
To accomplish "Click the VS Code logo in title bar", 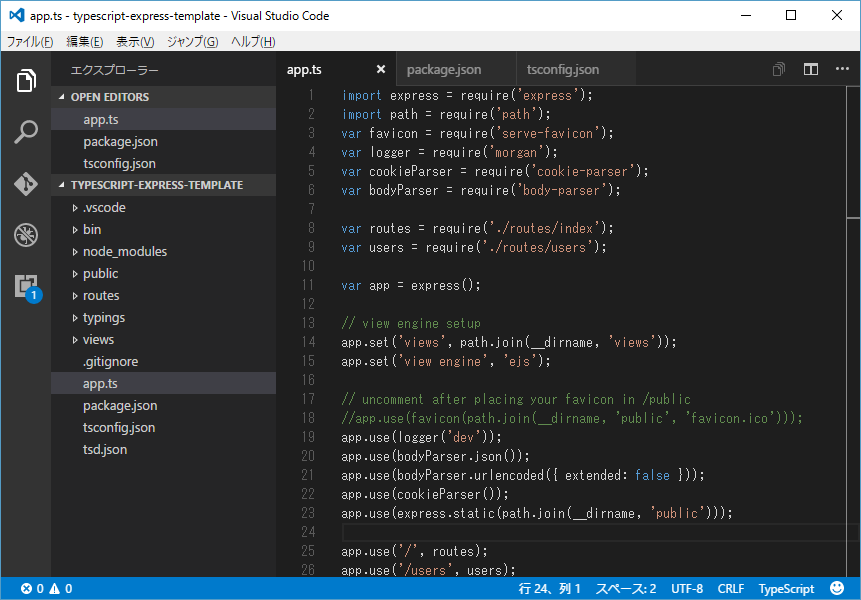I will 16,15.
